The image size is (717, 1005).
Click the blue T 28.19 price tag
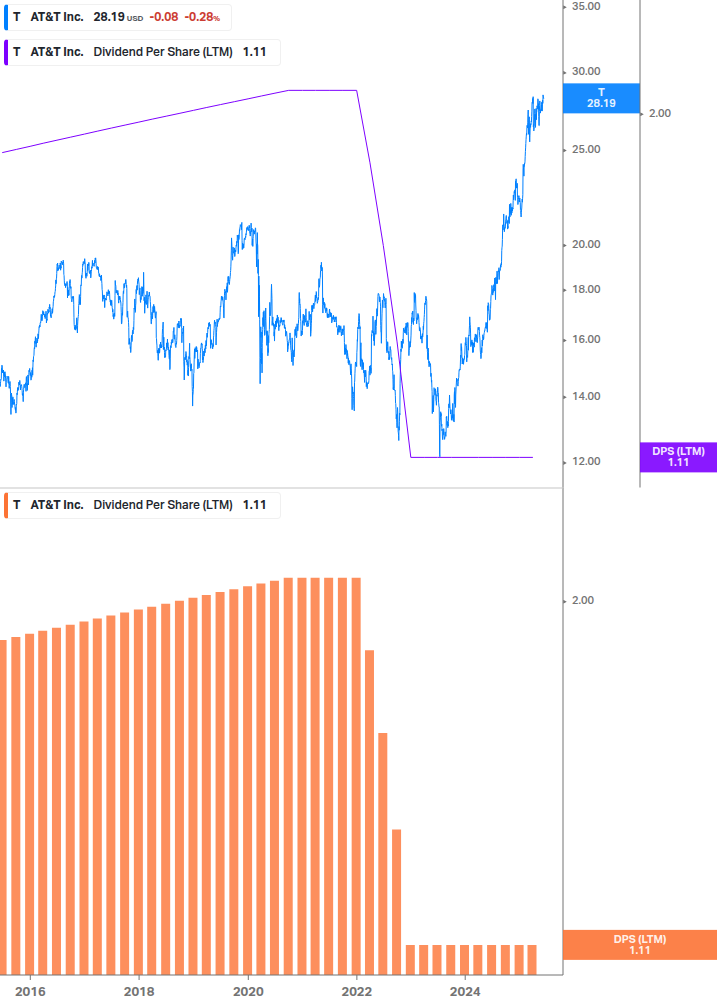601,98
